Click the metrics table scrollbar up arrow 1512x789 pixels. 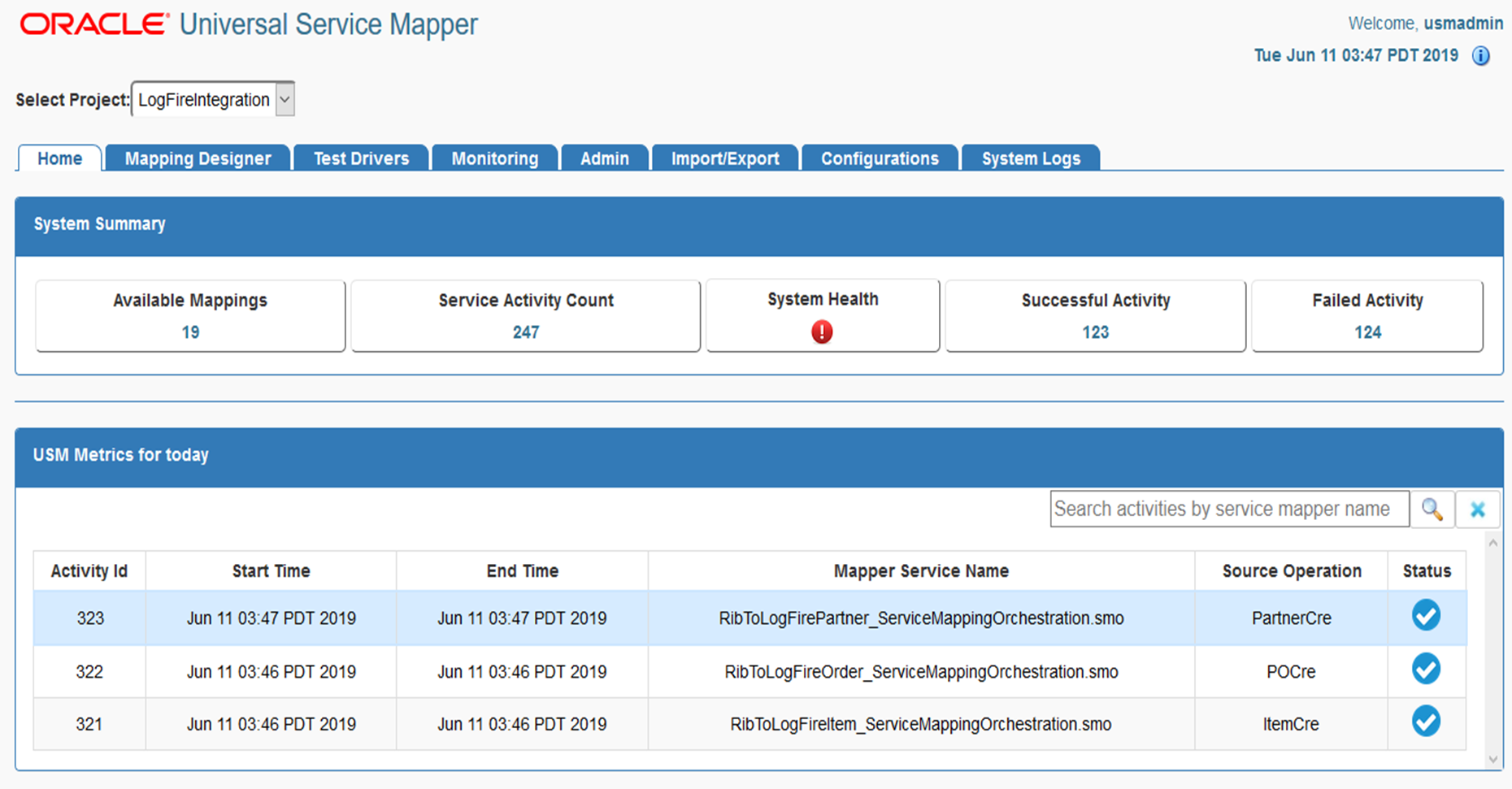point(1493,543)
